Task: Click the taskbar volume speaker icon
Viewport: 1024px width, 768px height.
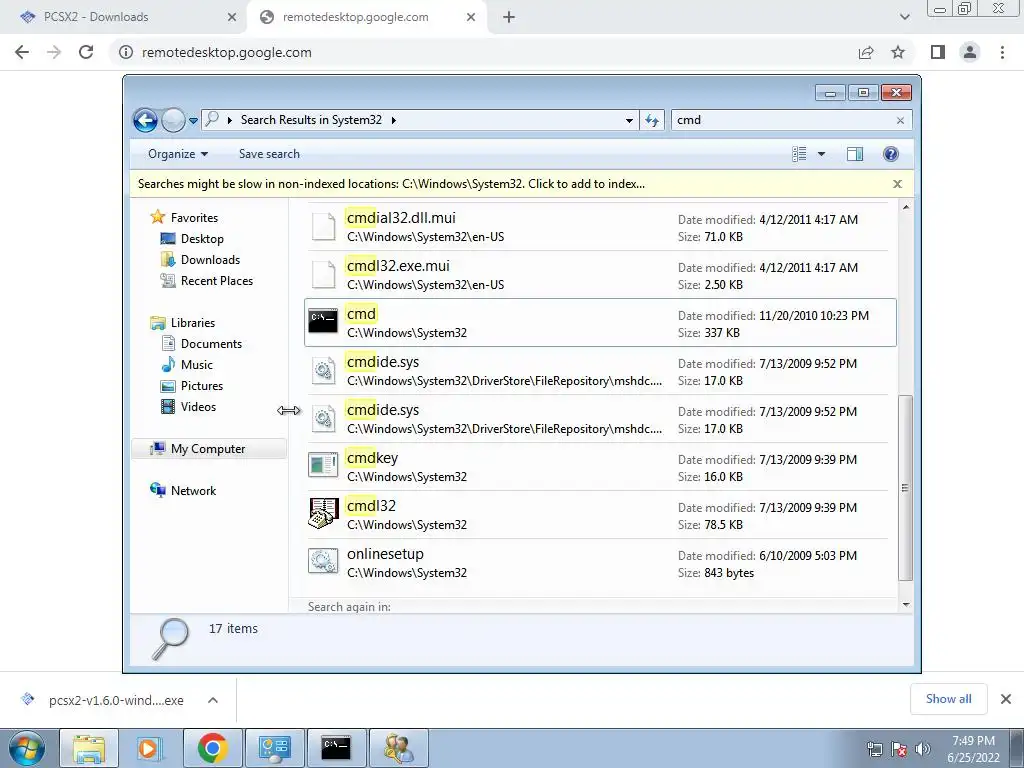Action: [922, 749]
